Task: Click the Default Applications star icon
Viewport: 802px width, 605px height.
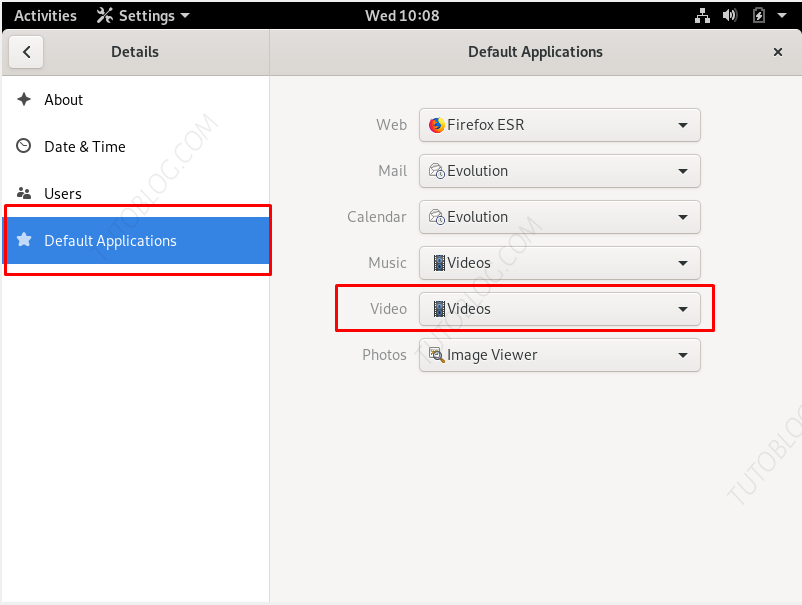Action: tap(24, 239)
